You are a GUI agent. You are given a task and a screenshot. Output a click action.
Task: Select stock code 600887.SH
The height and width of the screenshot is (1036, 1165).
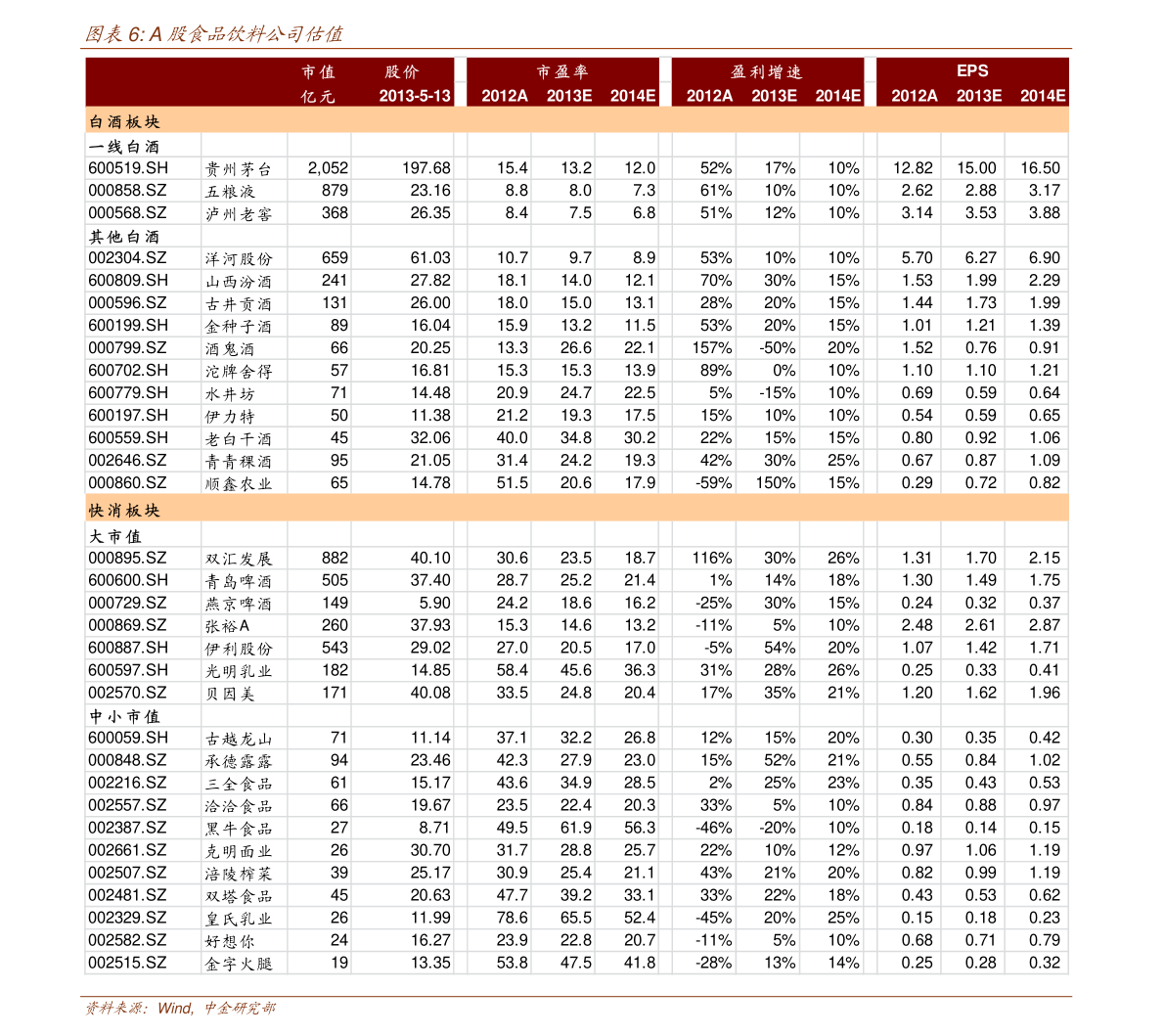tap(128, 648)
